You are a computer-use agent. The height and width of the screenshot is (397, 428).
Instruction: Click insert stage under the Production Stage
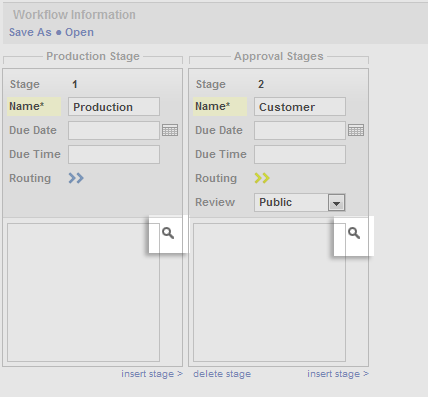(152, 374)
